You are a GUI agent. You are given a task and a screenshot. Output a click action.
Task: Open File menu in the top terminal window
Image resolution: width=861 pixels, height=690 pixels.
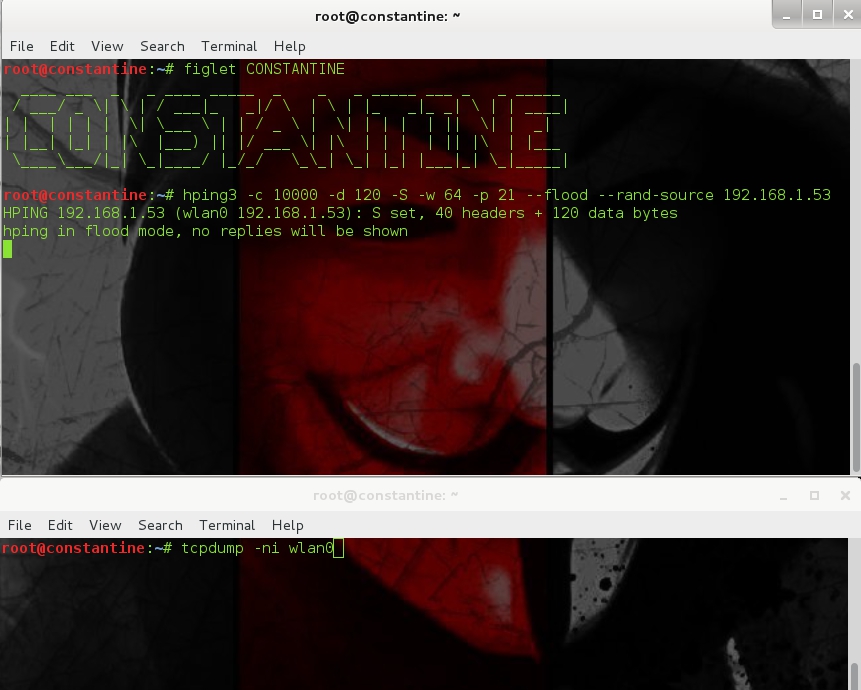tap(21, 46)
